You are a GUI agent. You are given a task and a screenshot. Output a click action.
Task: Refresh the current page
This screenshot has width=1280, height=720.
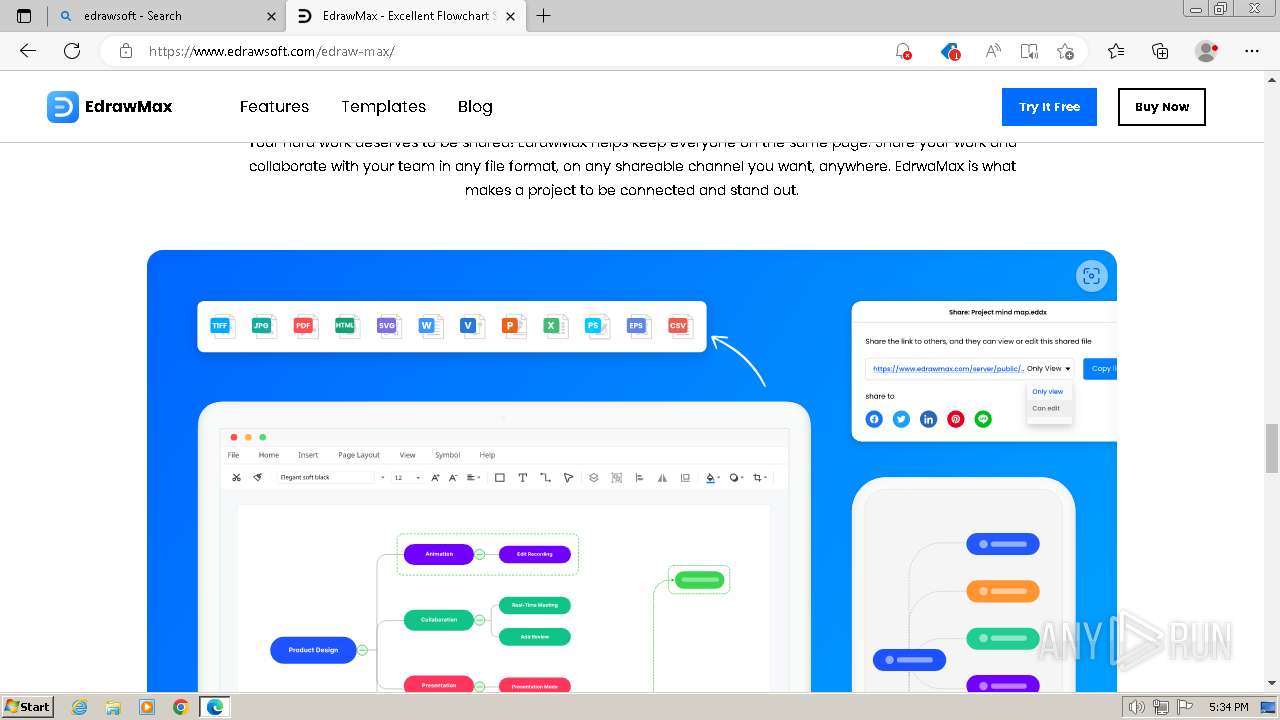[72, 51]
